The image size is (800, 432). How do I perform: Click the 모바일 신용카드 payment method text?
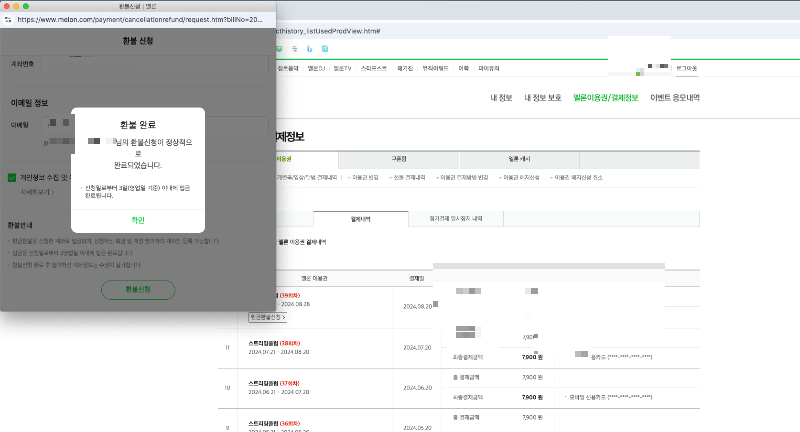point(611,397)
